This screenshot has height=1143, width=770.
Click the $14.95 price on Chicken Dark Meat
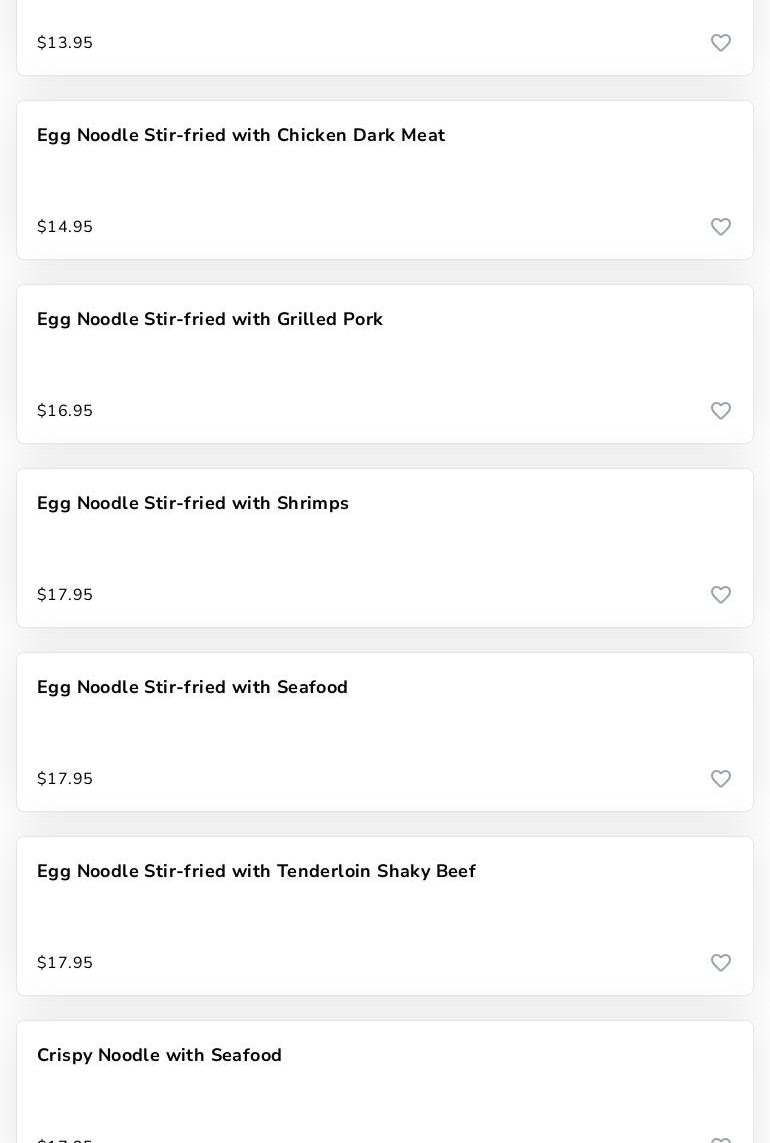click(65, 227)
